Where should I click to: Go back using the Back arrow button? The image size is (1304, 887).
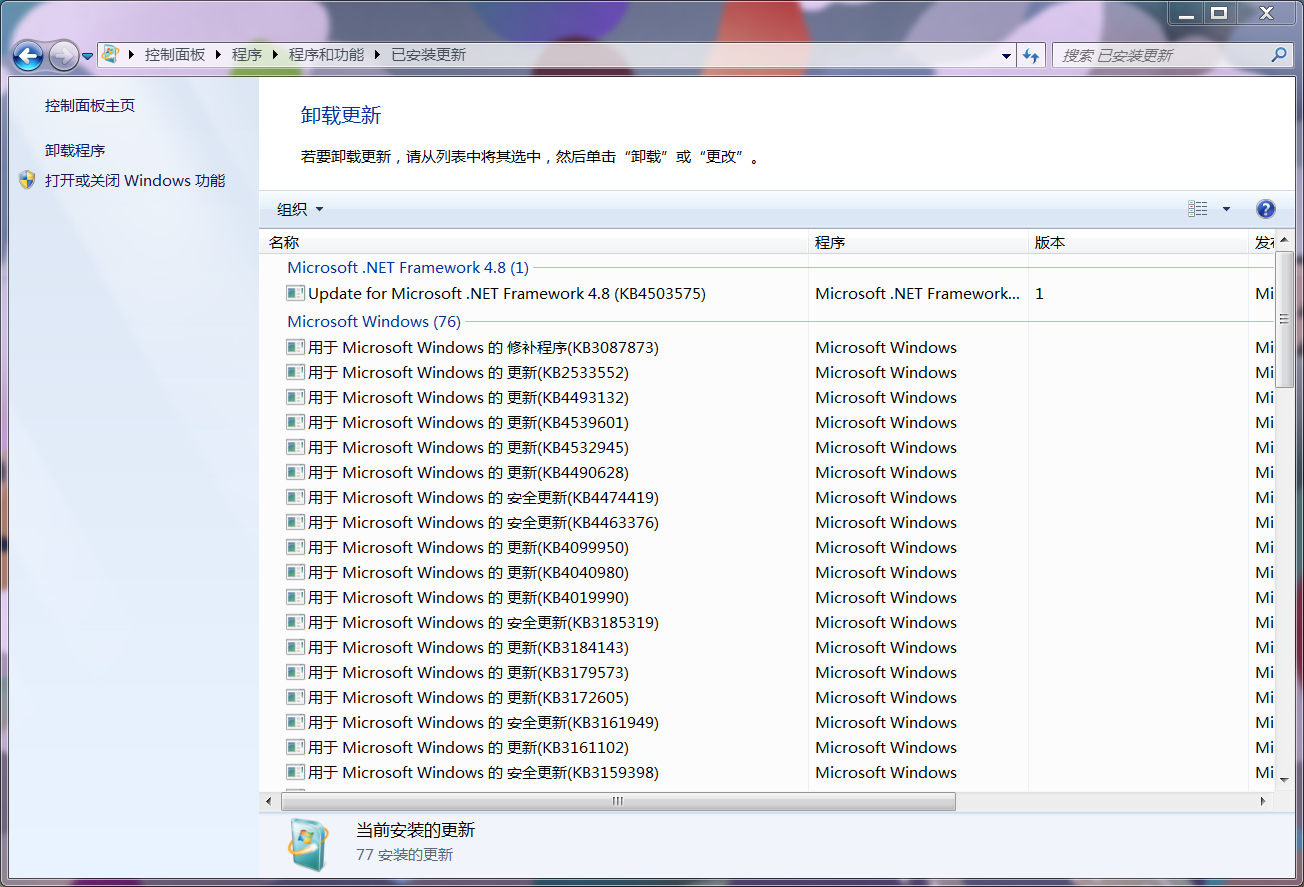tap(28, 56)
